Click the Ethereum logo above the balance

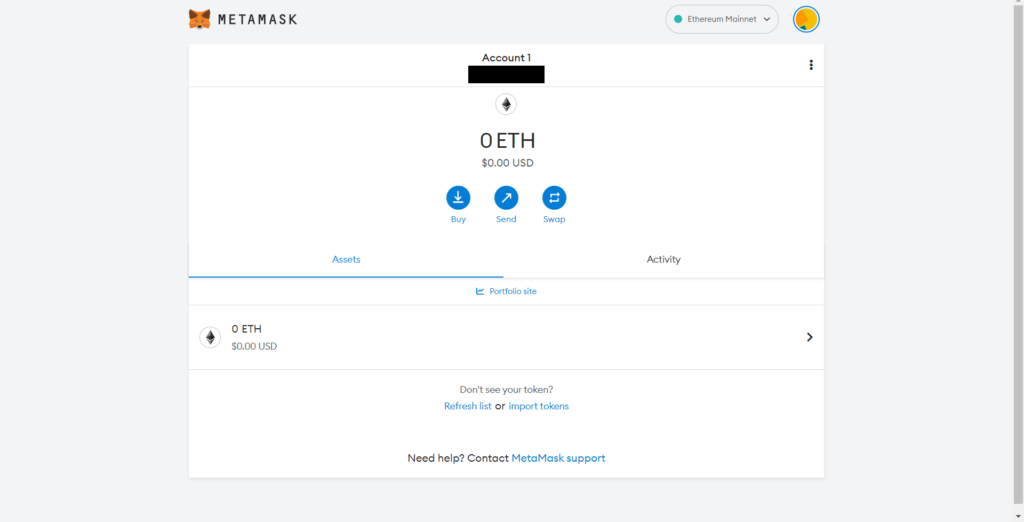point(506,104)
